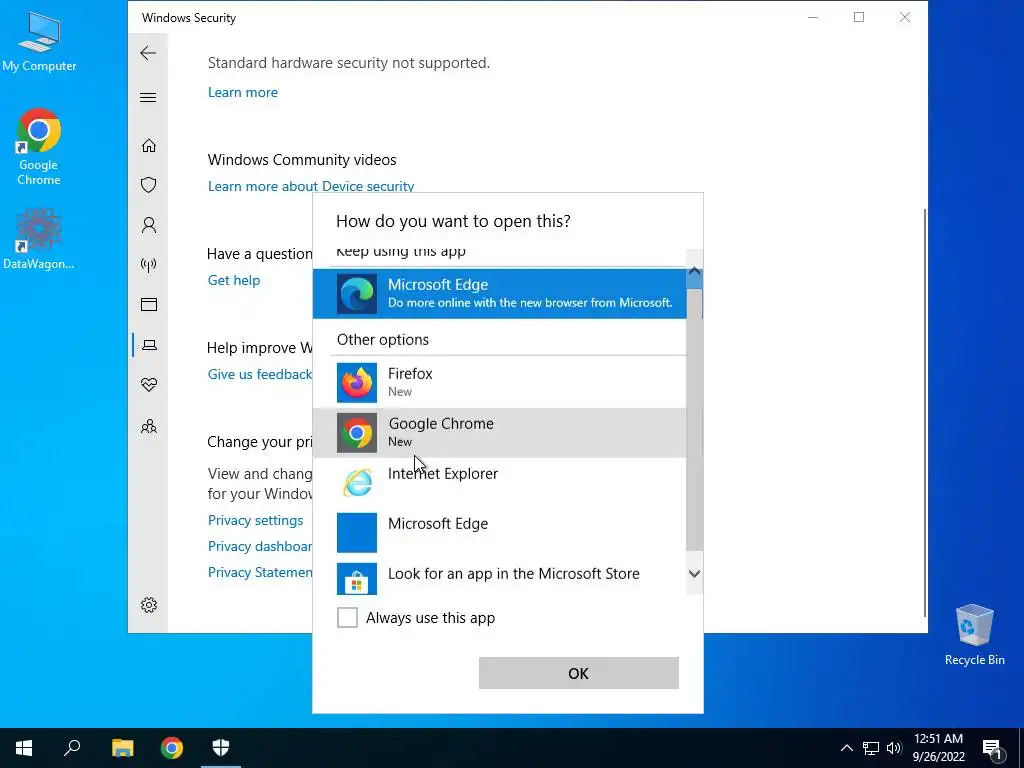Show hidden system tray icons
The height and width of the screenshot is (768, 1024).
pyautogui.click(x=846, y=748)
